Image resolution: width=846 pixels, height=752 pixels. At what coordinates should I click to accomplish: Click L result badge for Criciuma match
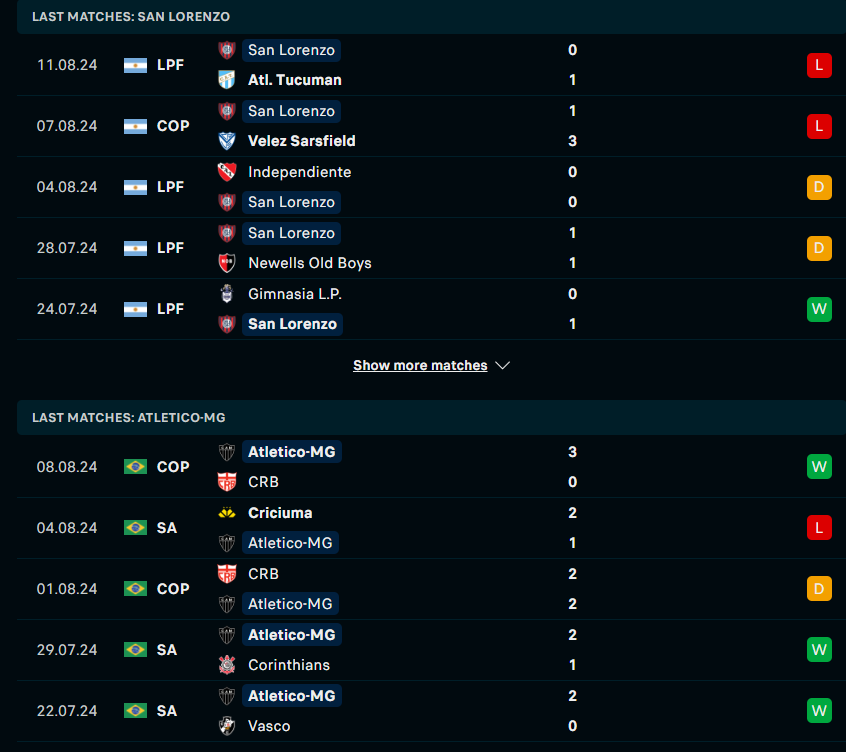pyautogui.click(x=819, y=528)
